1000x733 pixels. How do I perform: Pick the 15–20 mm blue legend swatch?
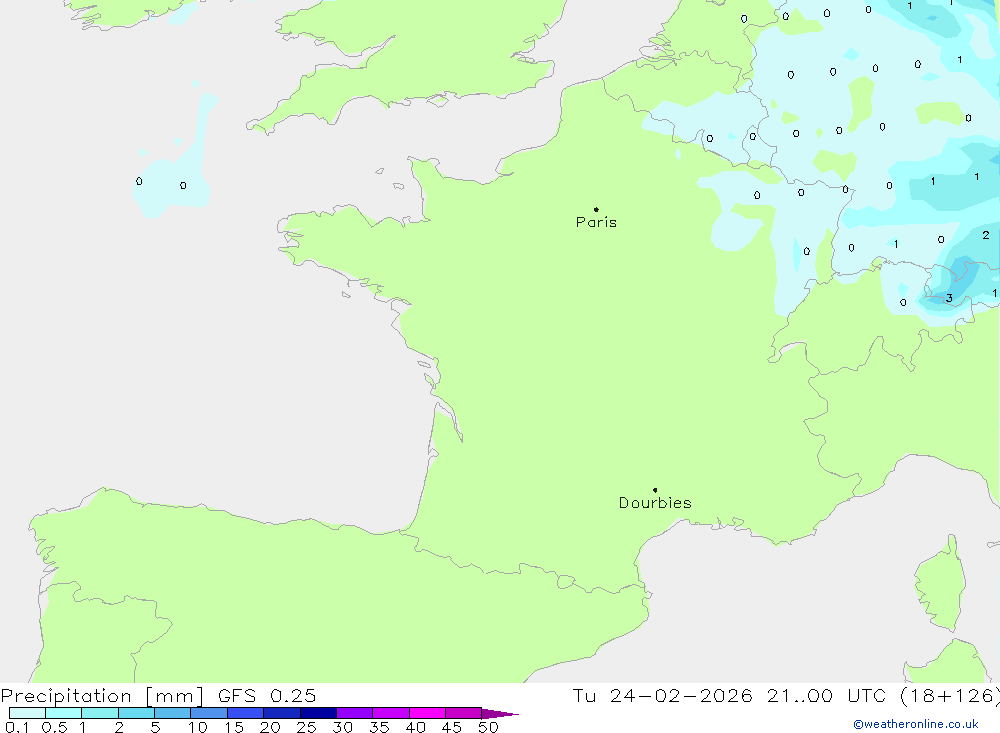[245, 713]
